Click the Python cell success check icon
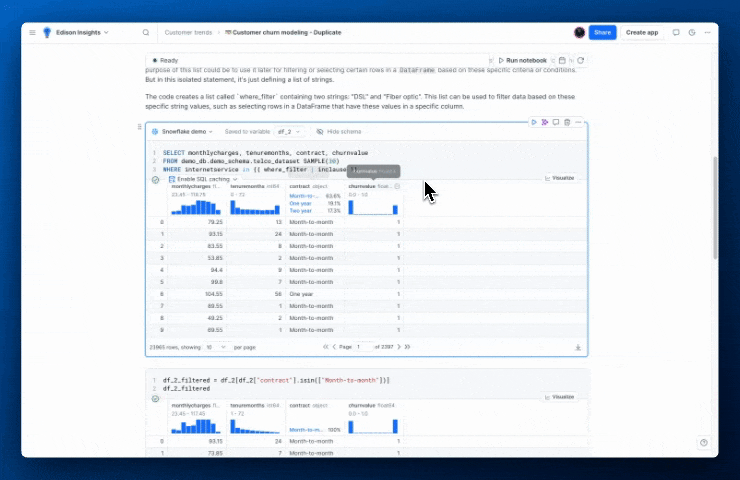This screenshot has width=740, height=480. [x=155, y=399]
